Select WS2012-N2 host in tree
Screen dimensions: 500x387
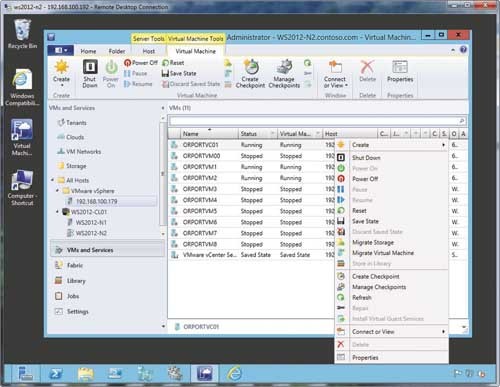(87, 233)
